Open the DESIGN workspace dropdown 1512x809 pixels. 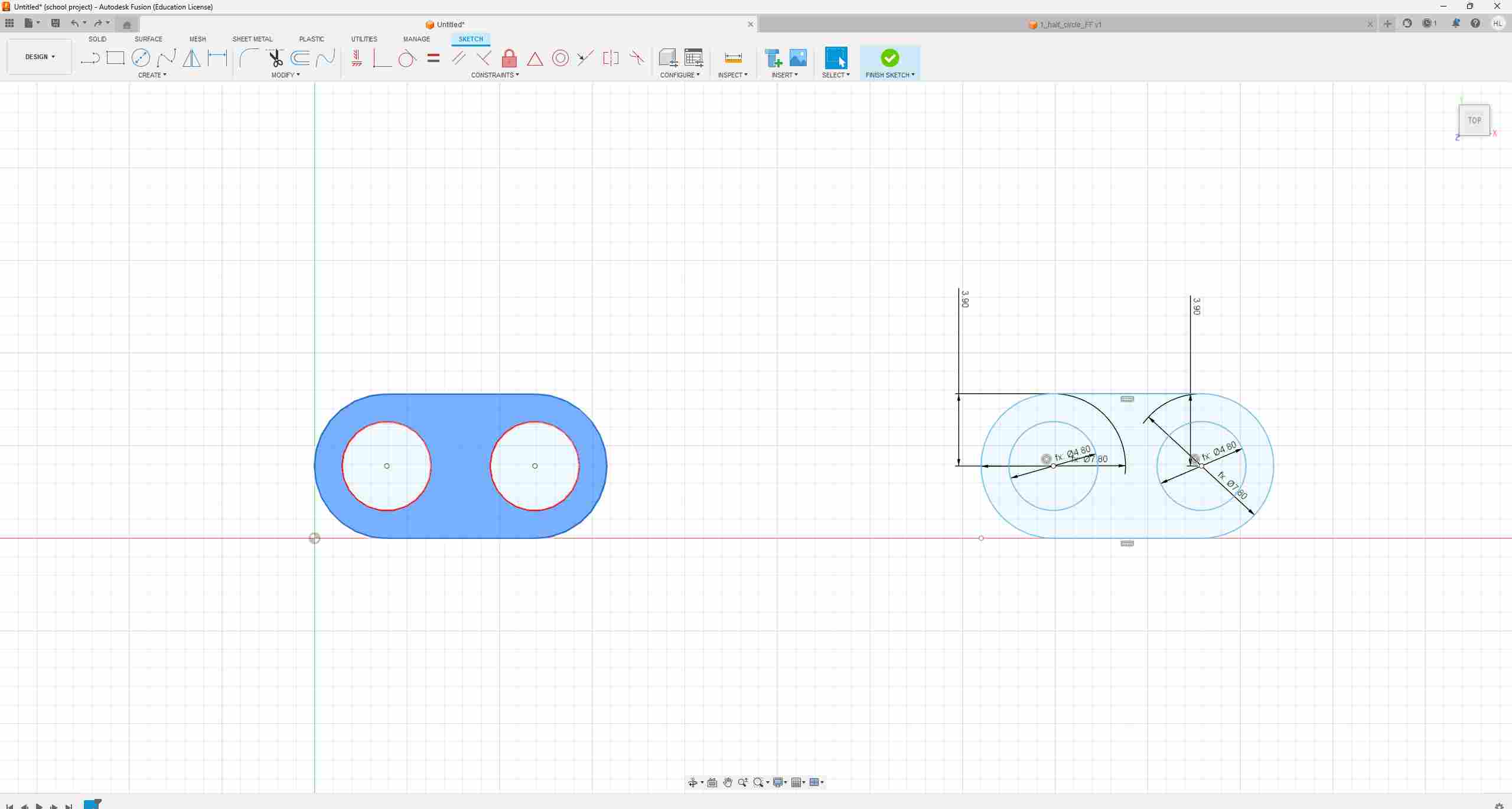tap(40, 57)
